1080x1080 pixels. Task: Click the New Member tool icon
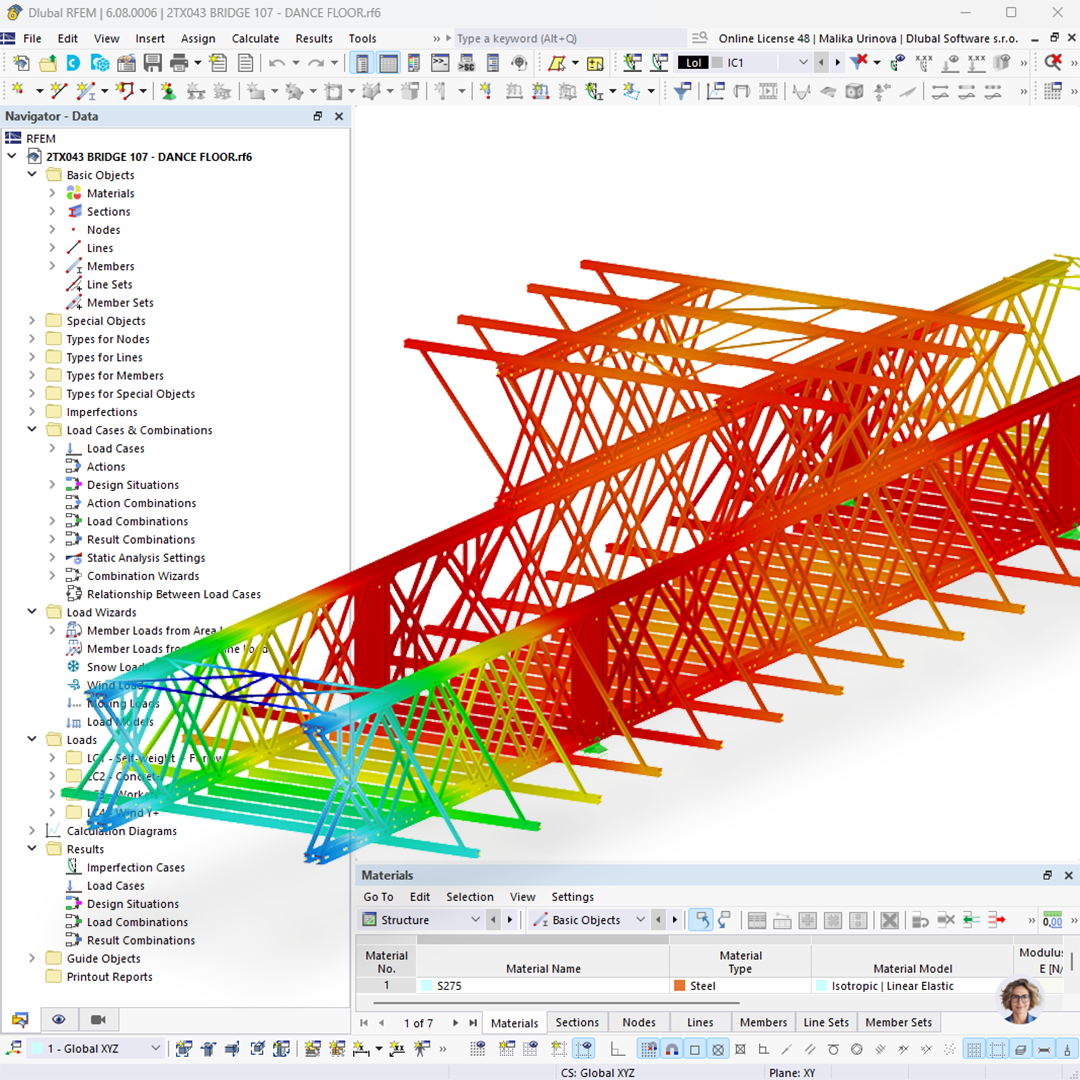point(86,90)
